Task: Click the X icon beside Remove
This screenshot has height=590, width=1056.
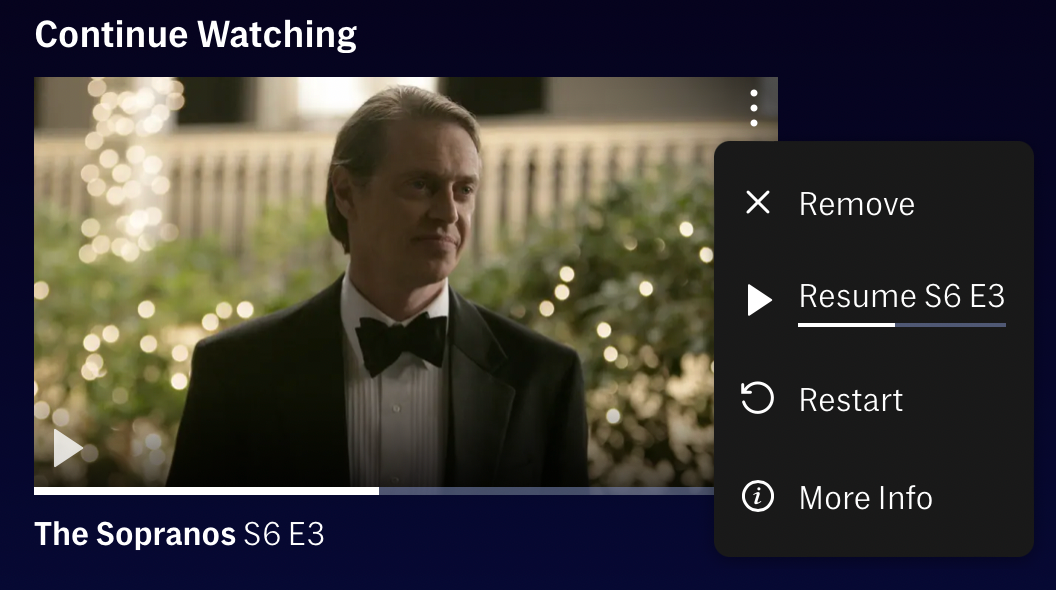Action: point(758,202)
